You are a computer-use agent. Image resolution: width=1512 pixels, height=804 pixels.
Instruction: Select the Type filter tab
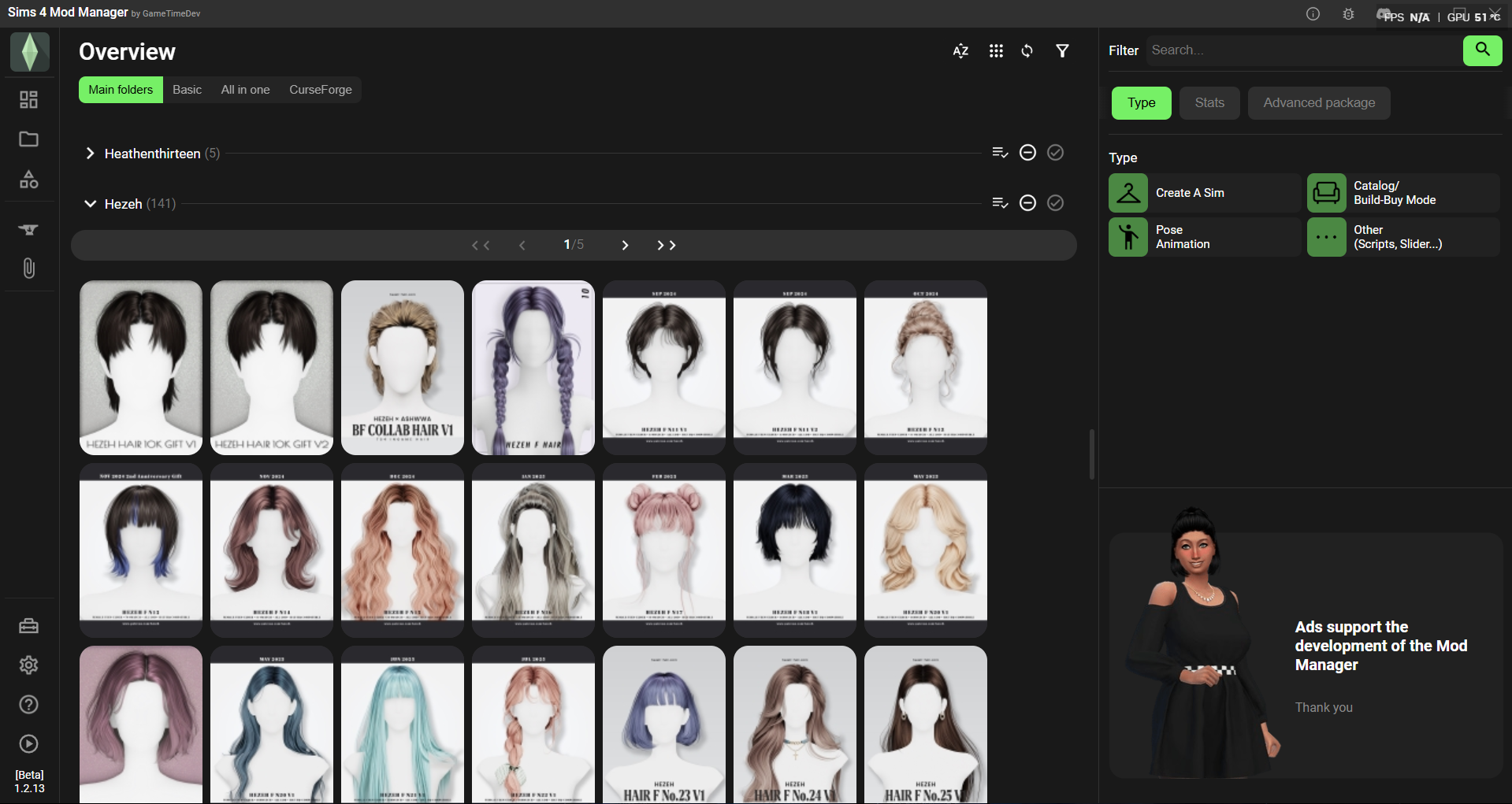1142,103
